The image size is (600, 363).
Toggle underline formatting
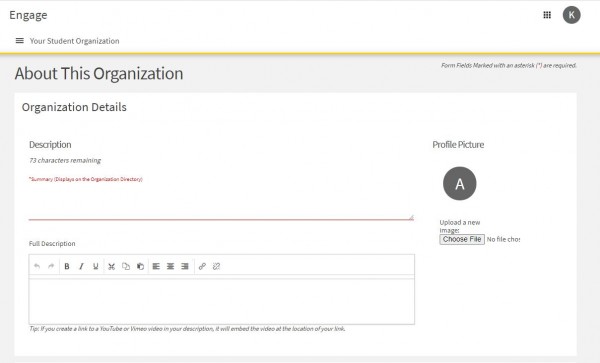pos(96,266)
